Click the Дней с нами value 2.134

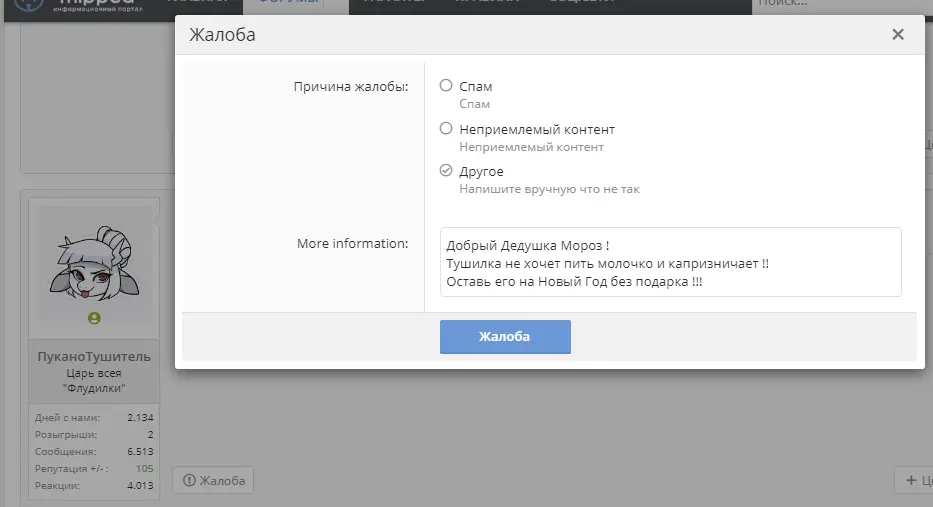pos(140,418)
